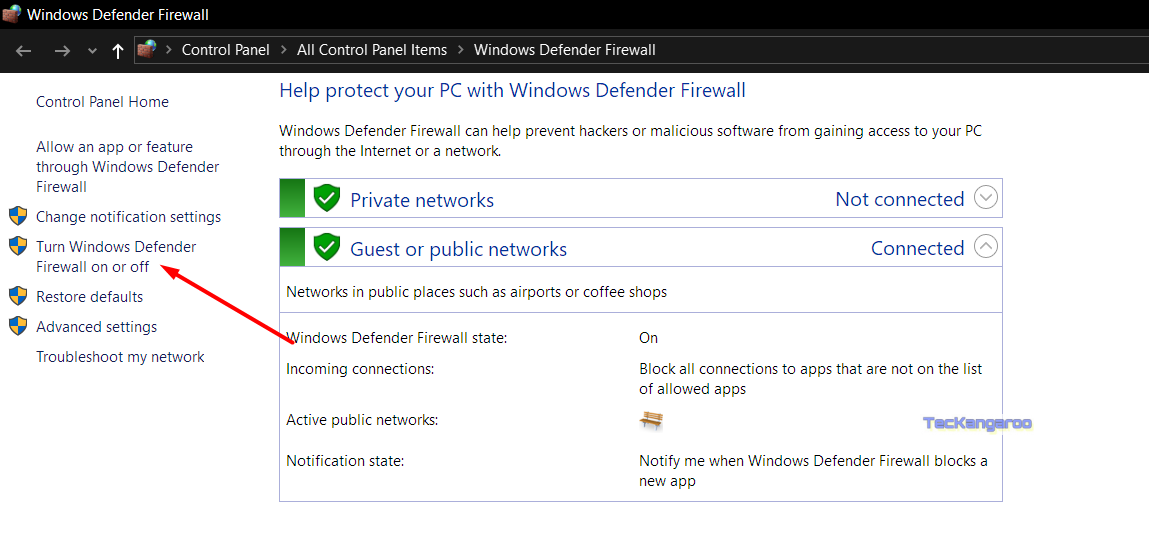Click green shield icon for Guest or public networks
This screenshot has height=550, width=1149.
pos(327,248)
